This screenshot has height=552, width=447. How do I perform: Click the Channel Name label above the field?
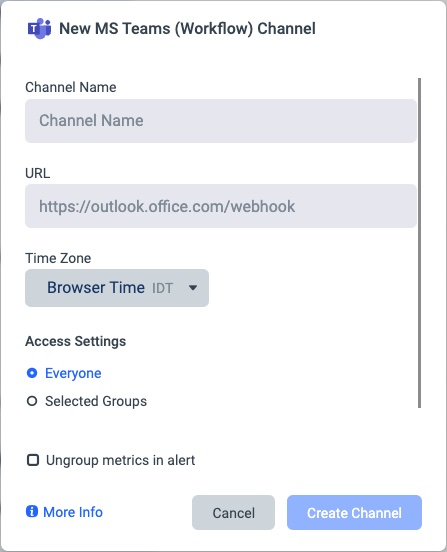71,87
